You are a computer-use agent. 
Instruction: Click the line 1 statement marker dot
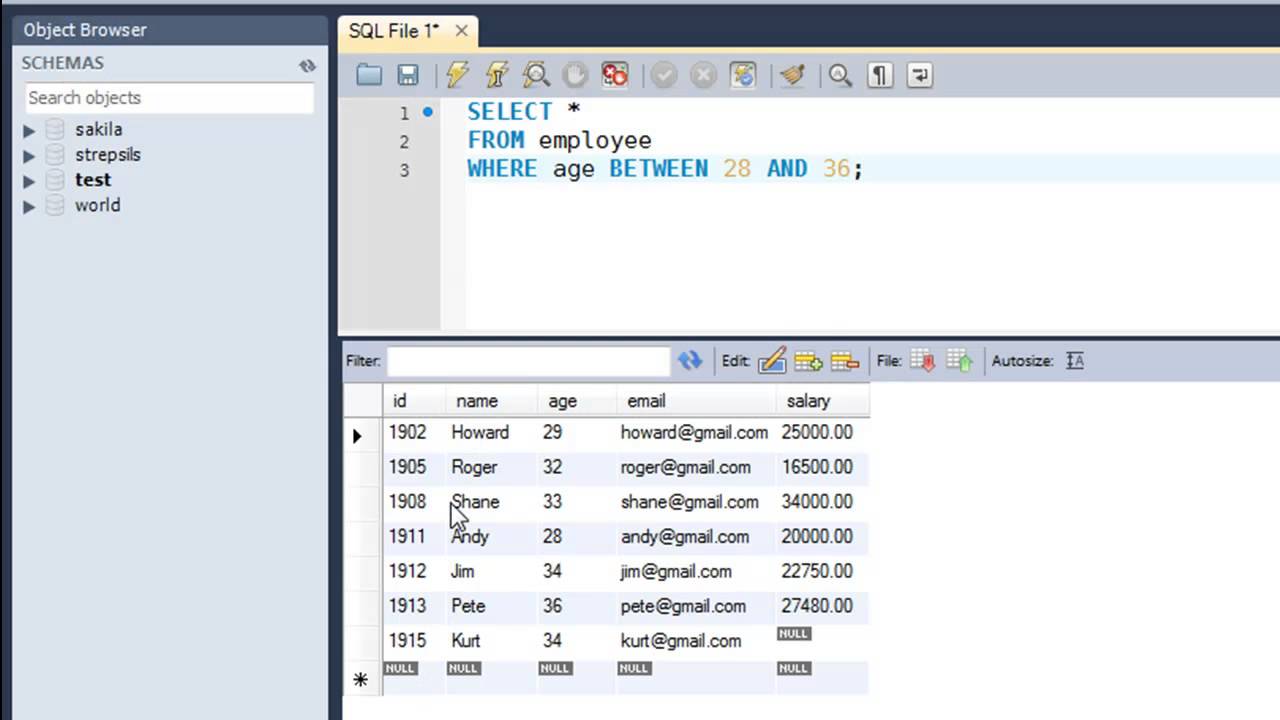tap(427, 112)
